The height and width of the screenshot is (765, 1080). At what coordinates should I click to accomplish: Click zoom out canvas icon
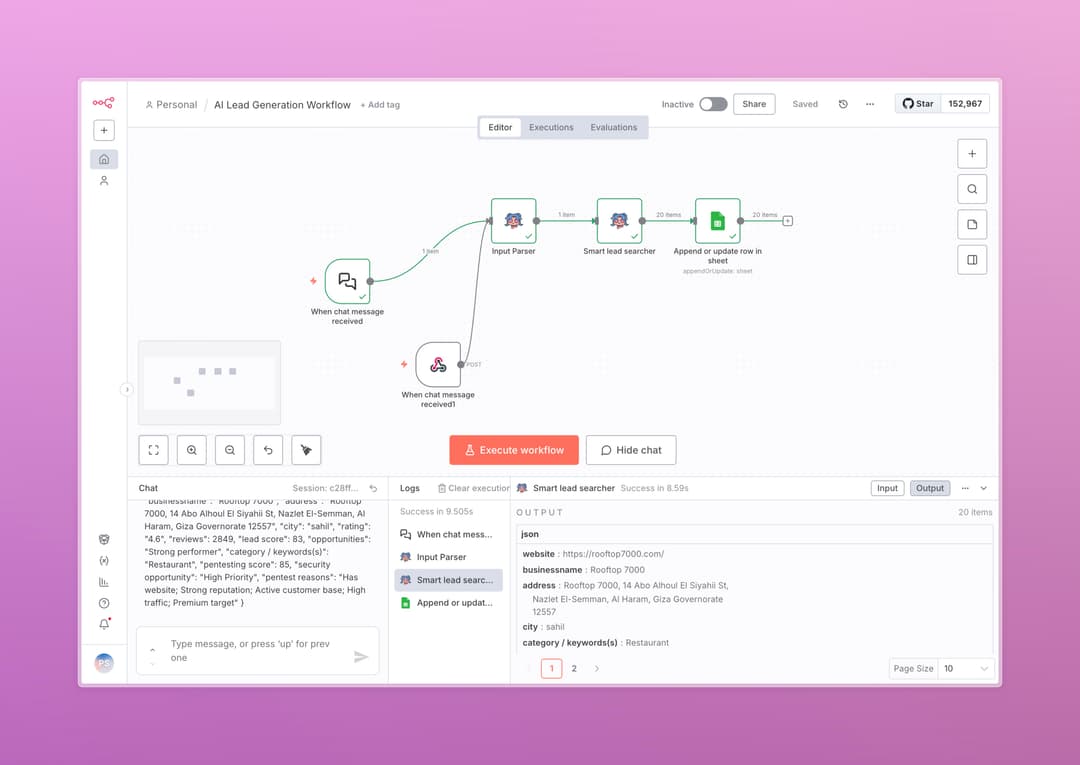click(x=230, y=450)
